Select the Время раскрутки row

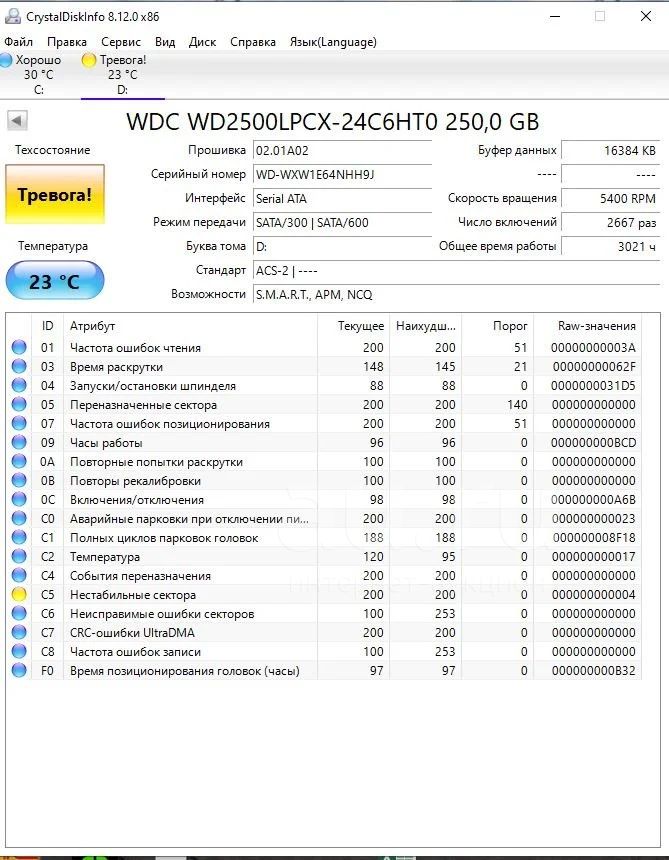324,366
